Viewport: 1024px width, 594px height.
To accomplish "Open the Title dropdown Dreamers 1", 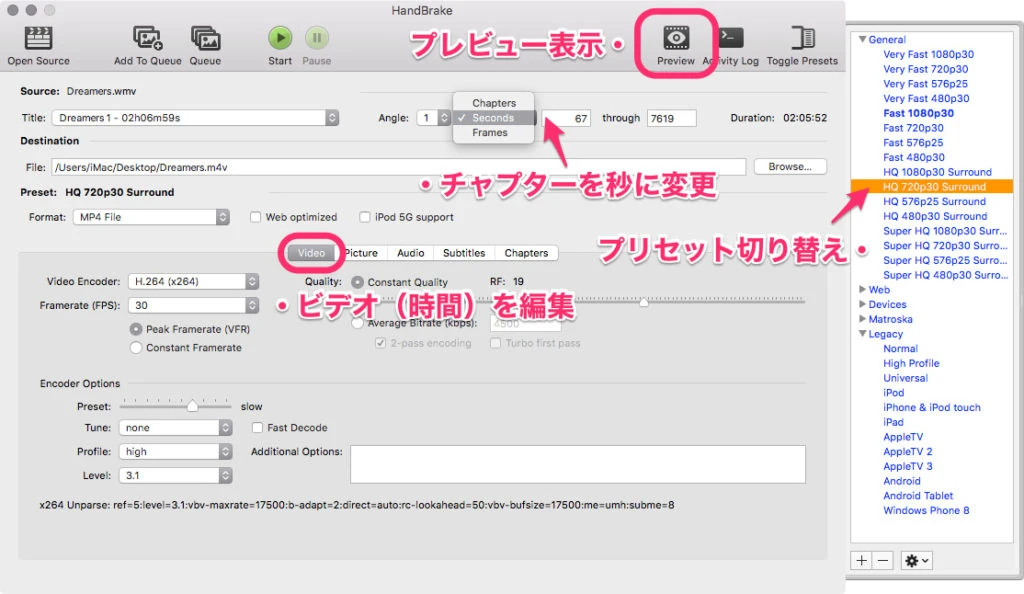I will 195,117.
